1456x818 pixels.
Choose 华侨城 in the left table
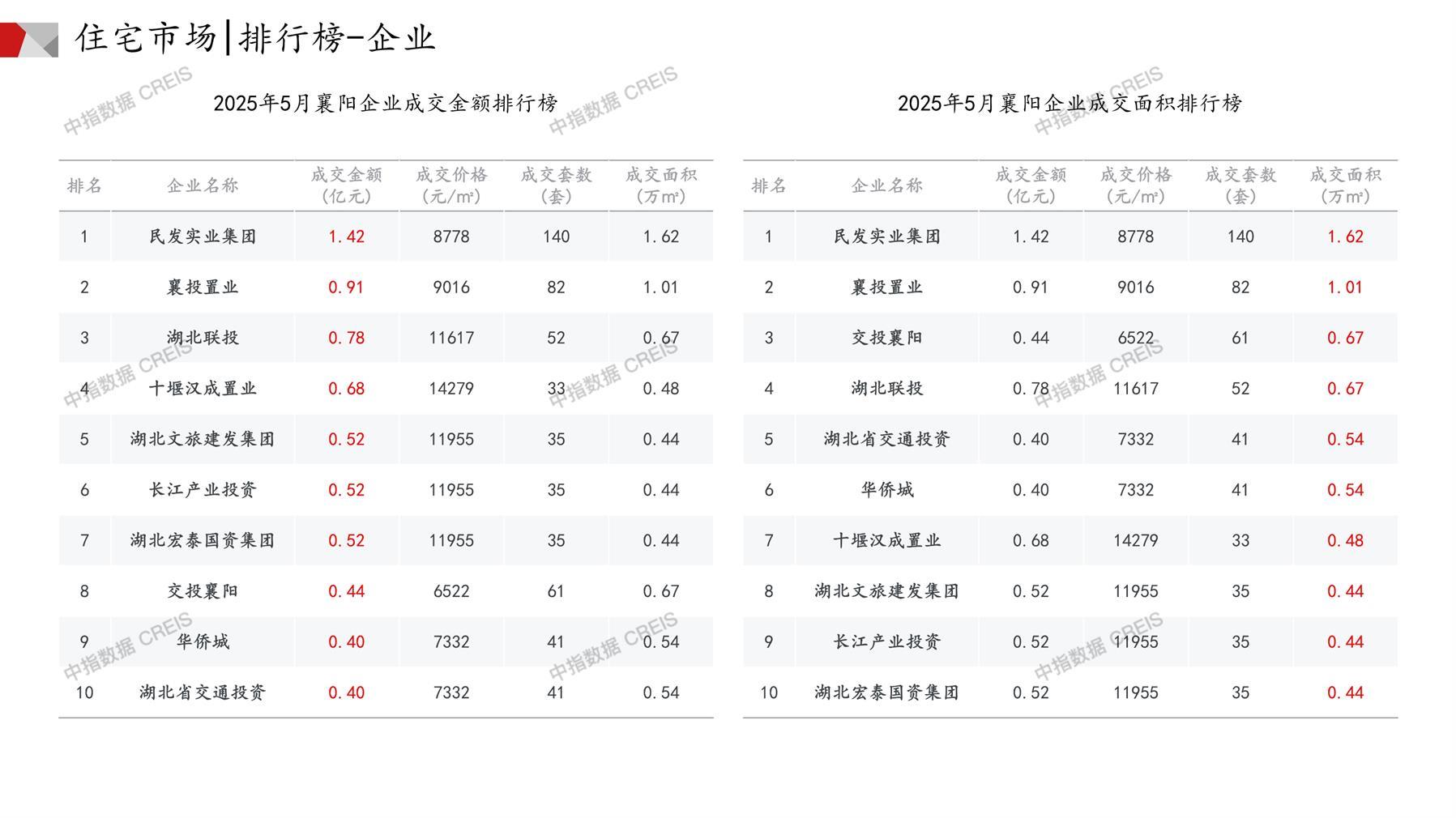[x=203, y=641]
